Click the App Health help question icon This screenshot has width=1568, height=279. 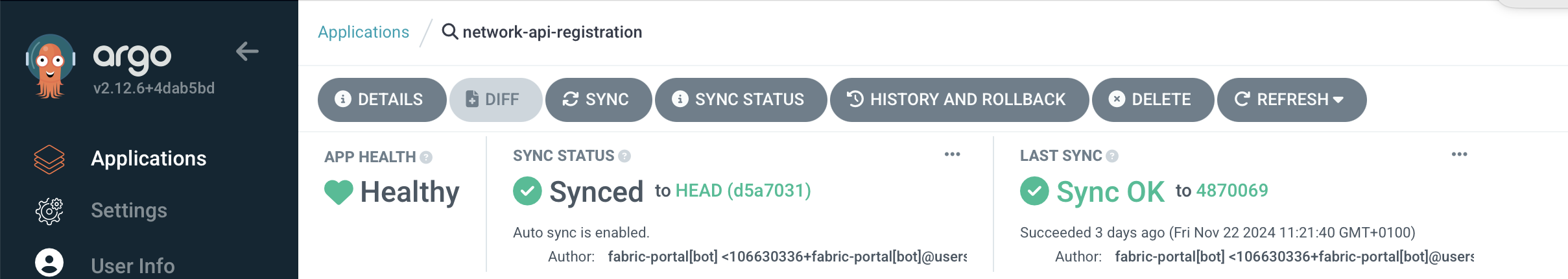pyautogui.click(x=426, y=157)
